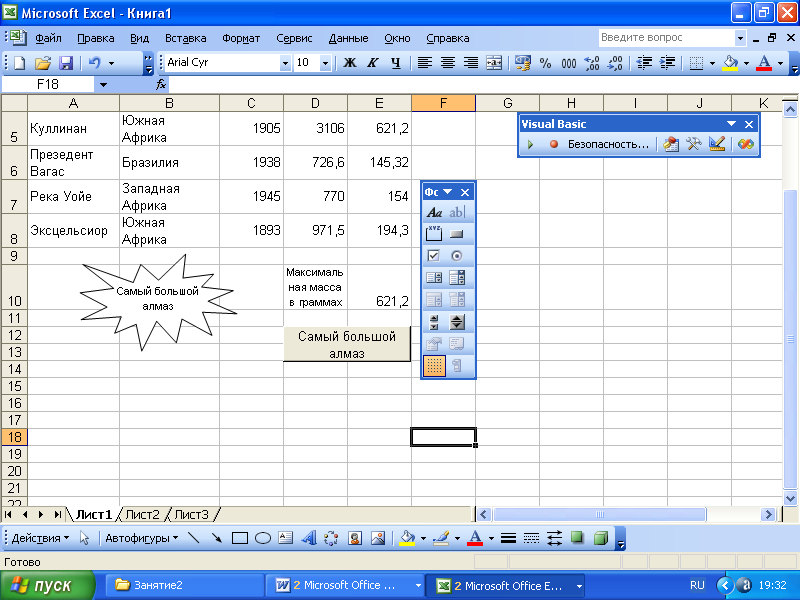Open the Вставка menu

click(186, 38)
